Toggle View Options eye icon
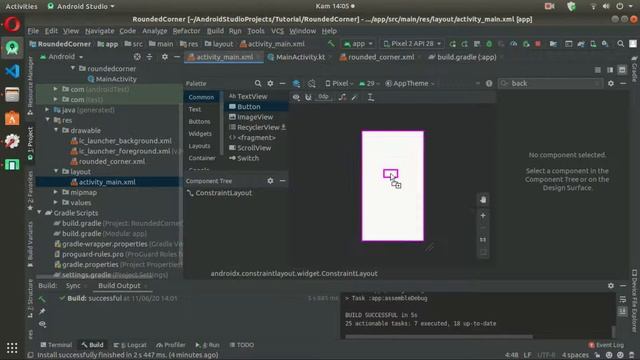This screenshot has width=640, height=360. pos(296,97)
